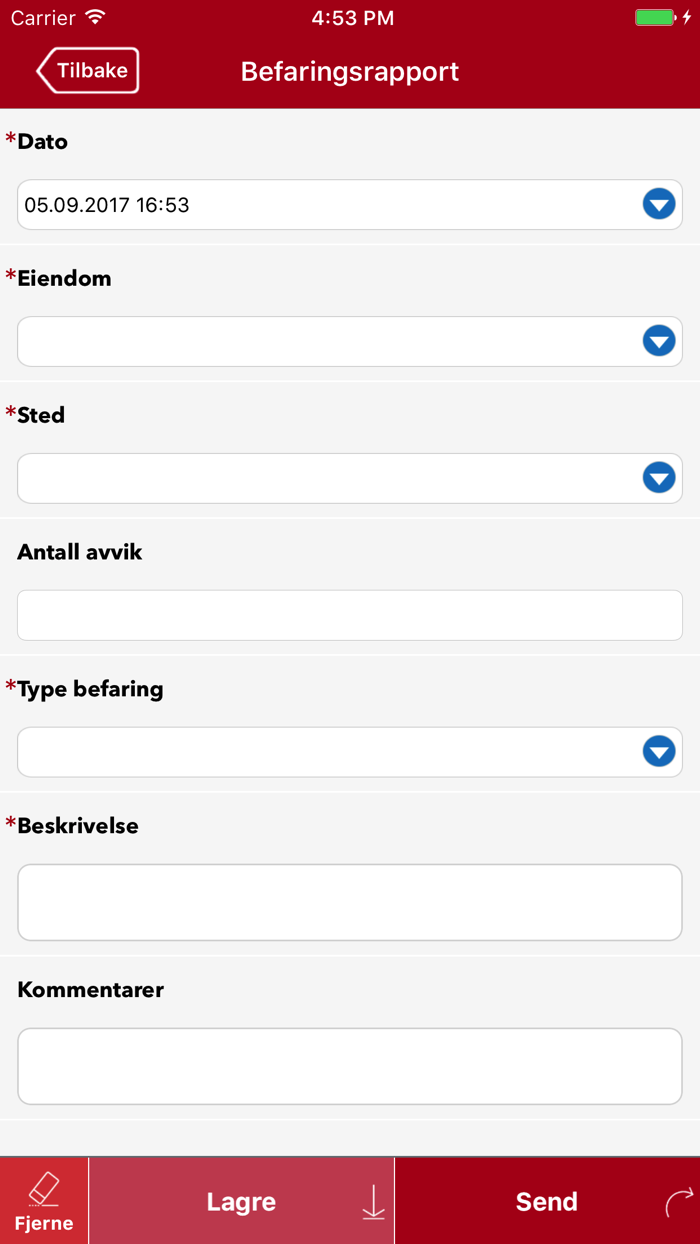This screenshot has width=700, height=1244.
Task: Tap the Befaringsrapport page title
Action: coord(350,72)
